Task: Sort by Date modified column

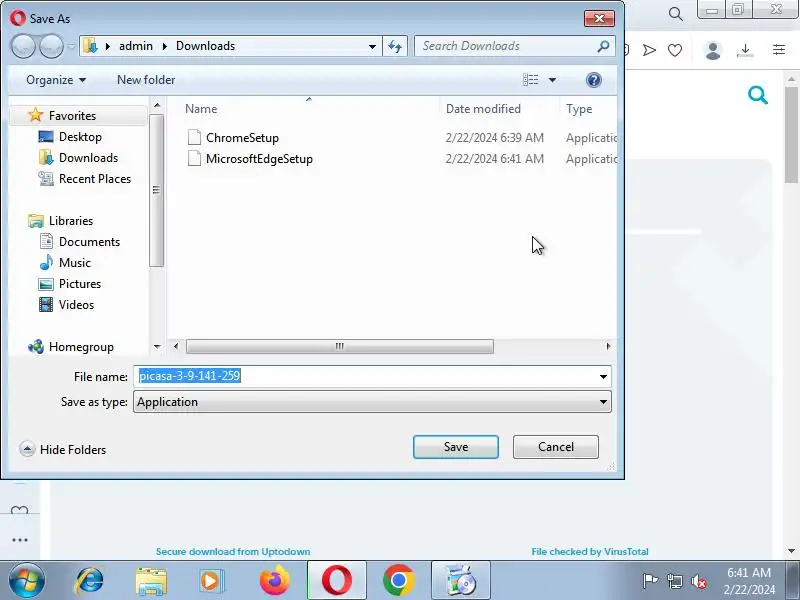Action: (x=483, y=109)
